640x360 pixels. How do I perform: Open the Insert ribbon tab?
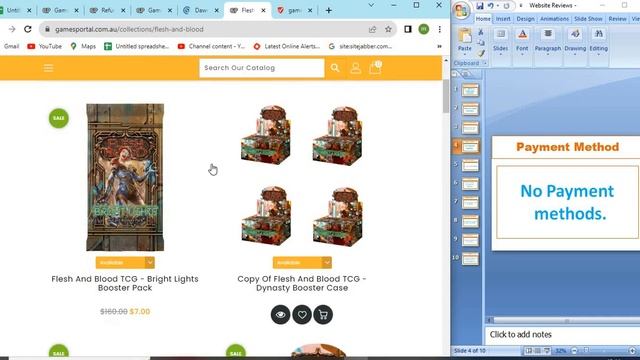pos(503,19)
